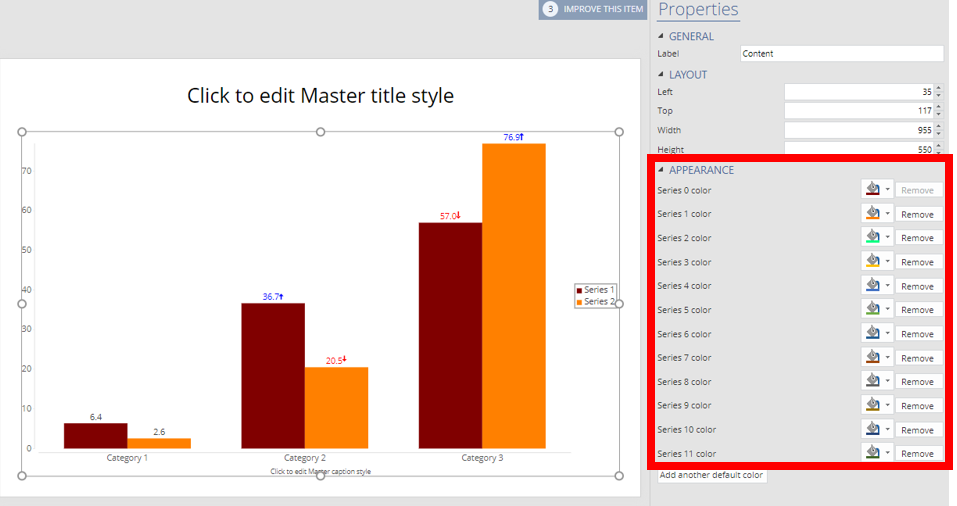This screenshot has height=506, width=957.
Task: Open the Series 3 color dropdown arrow
Action: [887, 262]
